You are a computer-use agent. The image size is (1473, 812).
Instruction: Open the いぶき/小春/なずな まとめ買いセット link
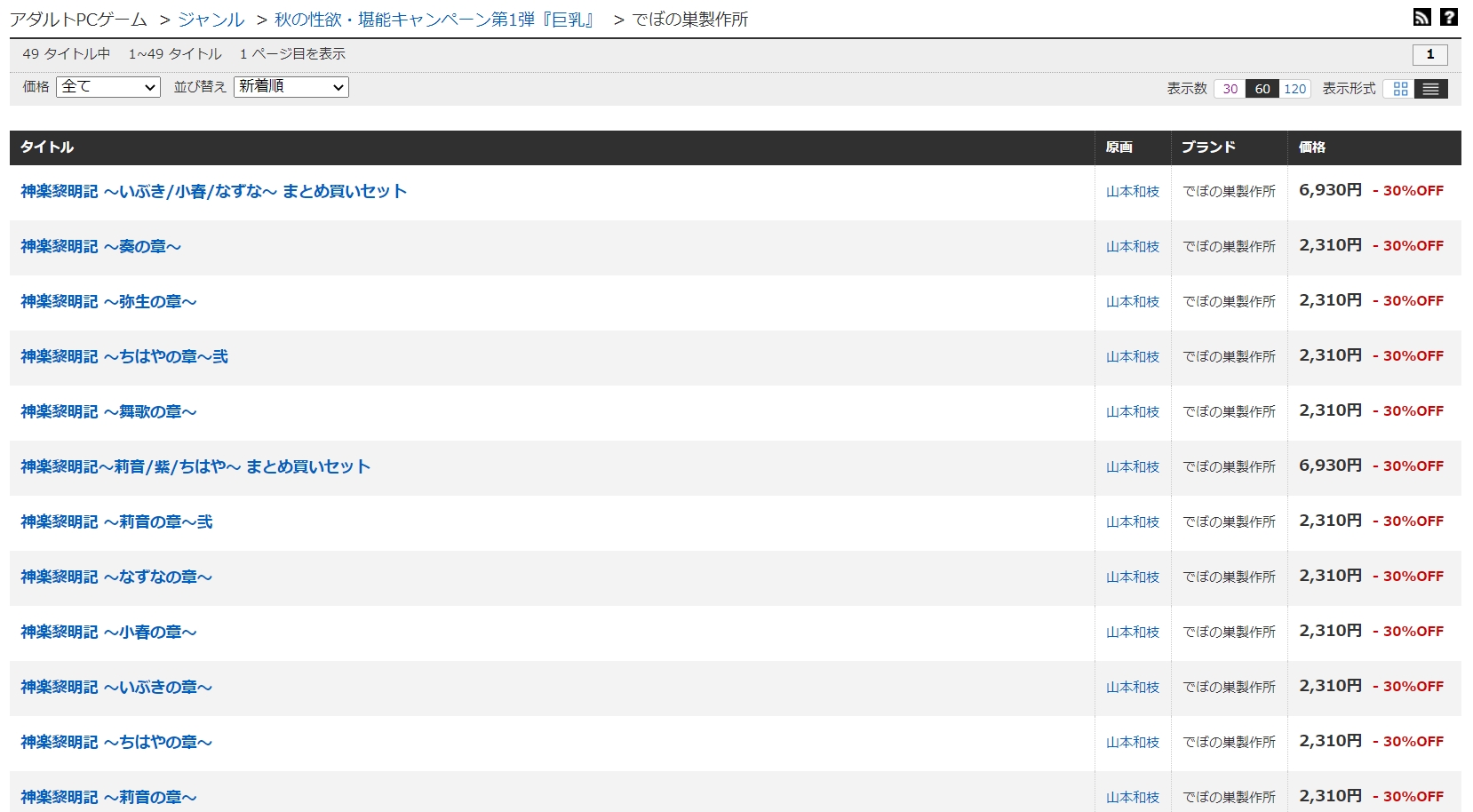[213, 192]
